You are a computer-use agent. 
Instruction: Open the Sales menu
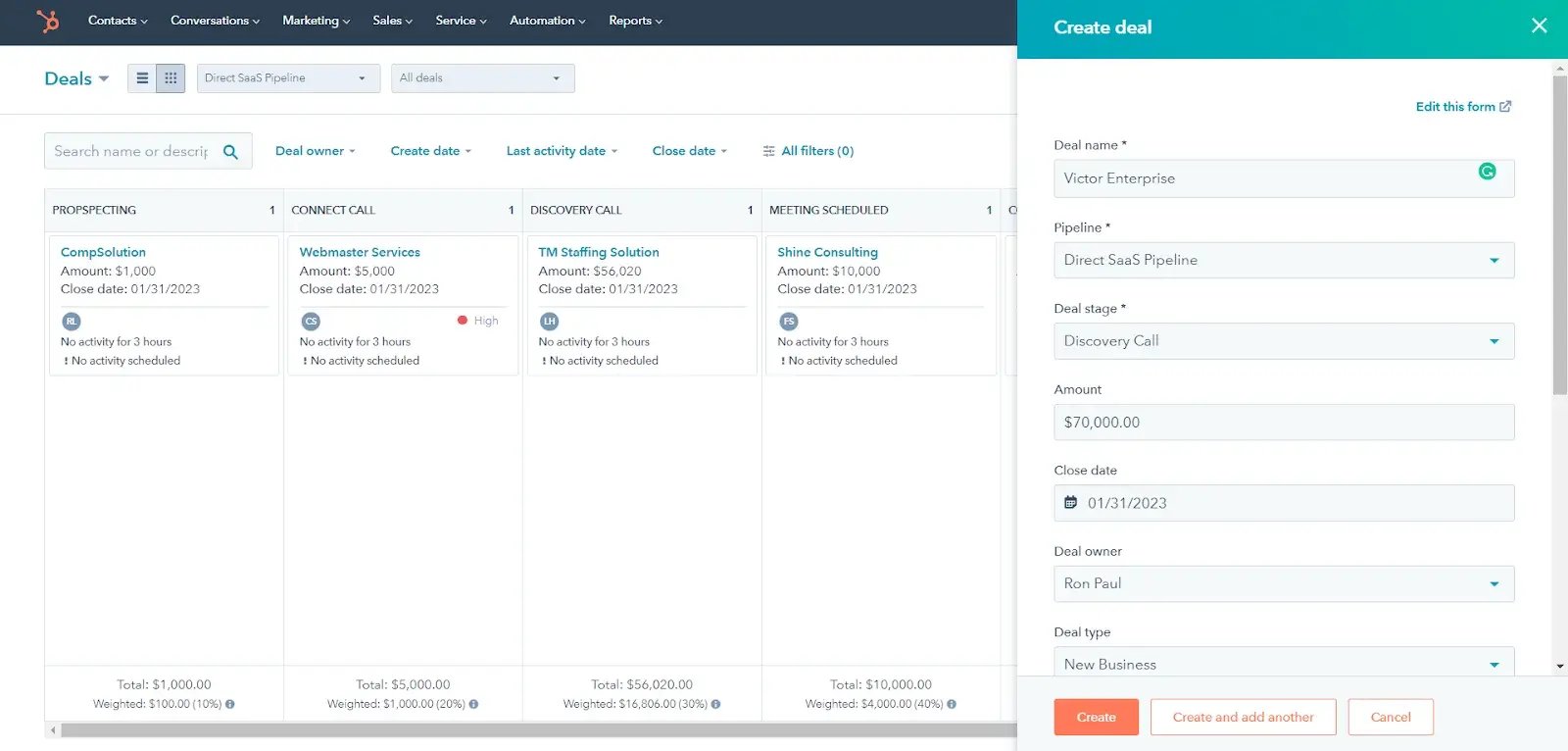coord(392,21)
